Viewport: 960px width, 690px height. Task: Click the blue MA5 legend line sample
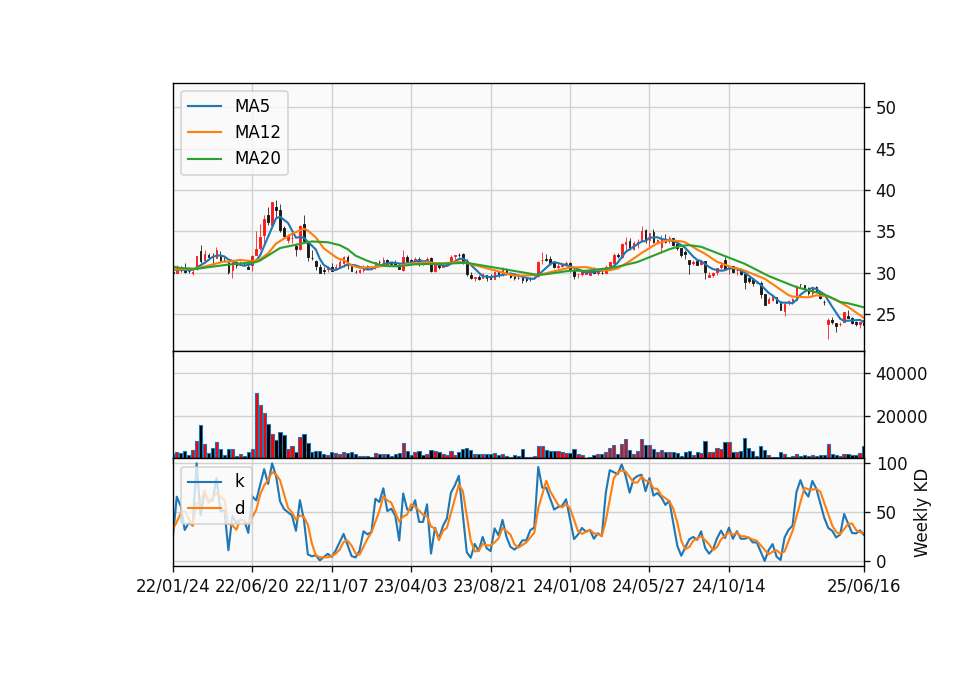pos(204,106)
